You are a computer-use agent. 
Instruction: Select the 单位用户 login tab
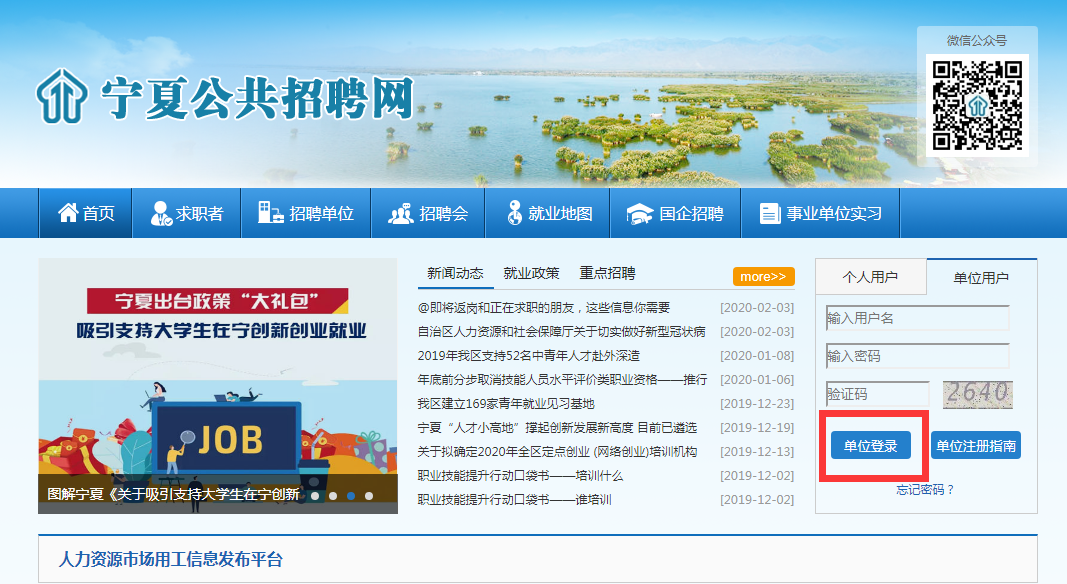click(x=981, y=277)
